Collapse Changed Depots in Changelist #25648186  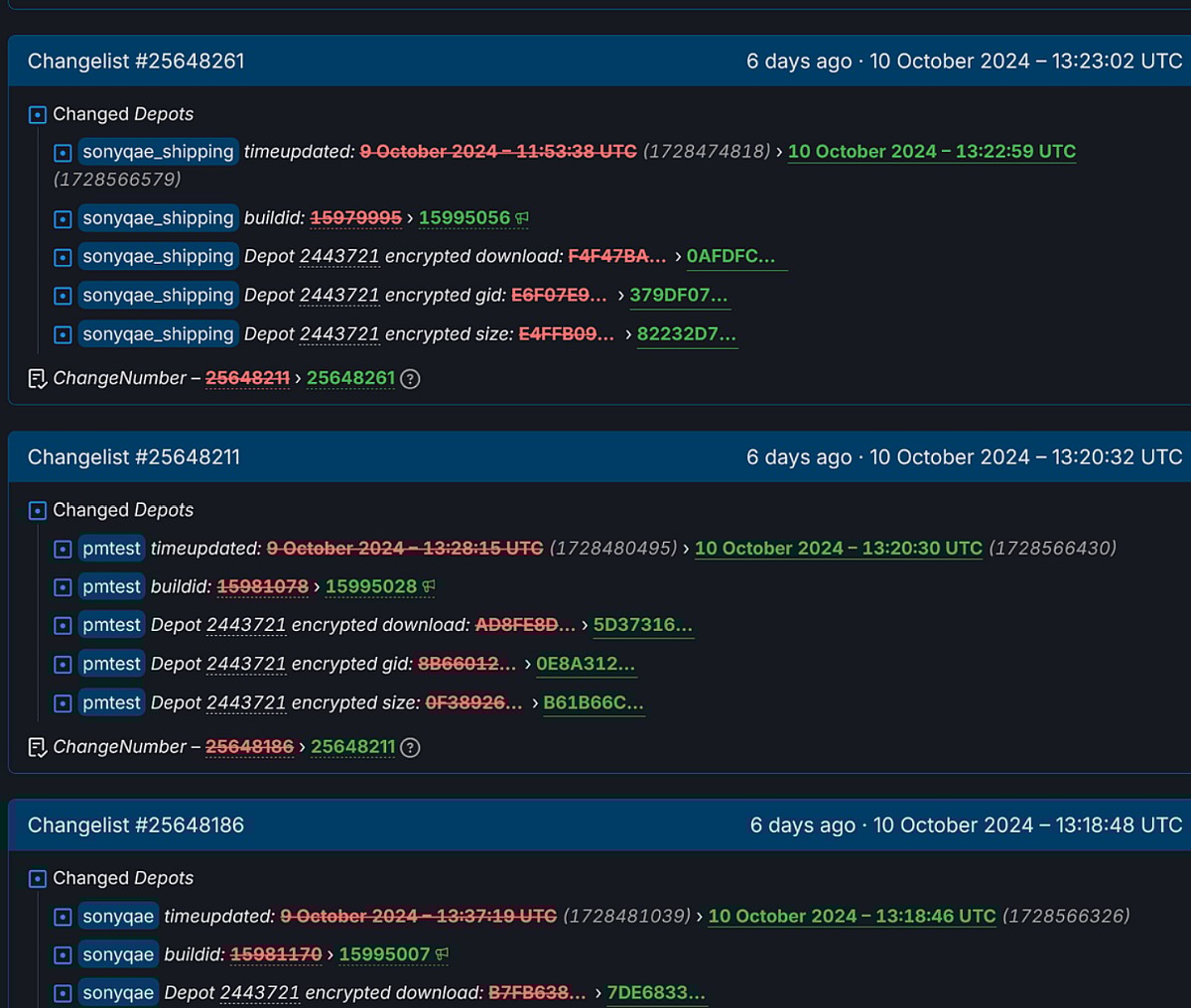(x=38, y=879)
